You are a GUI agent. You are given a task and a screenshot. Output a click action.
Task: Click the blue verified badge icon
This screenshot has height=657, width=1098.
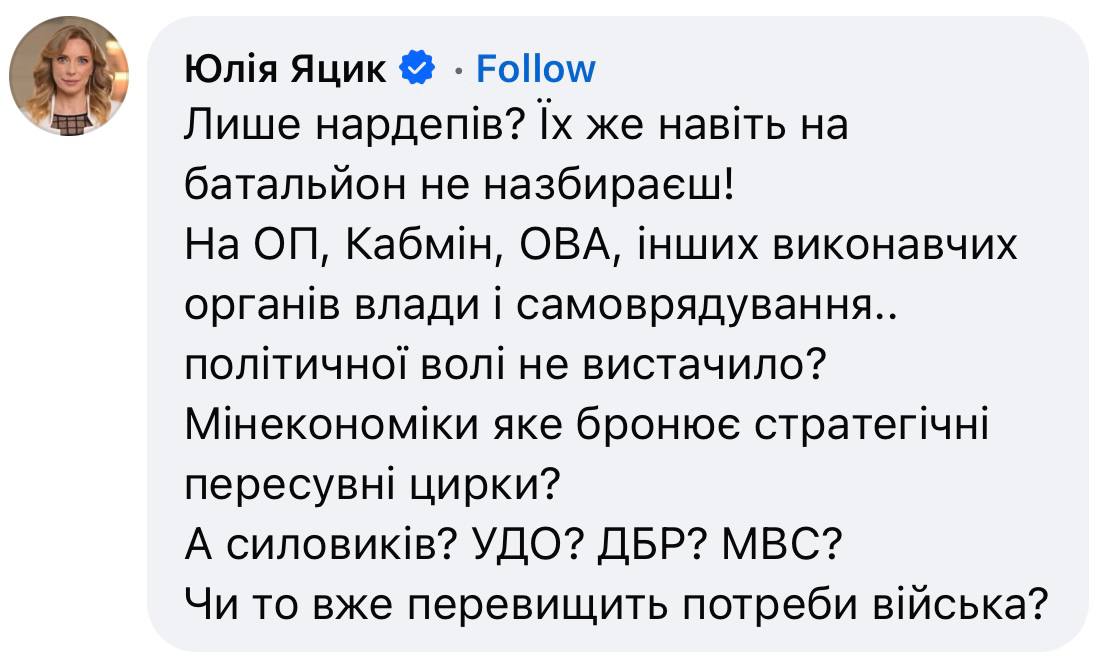[417, 69]
